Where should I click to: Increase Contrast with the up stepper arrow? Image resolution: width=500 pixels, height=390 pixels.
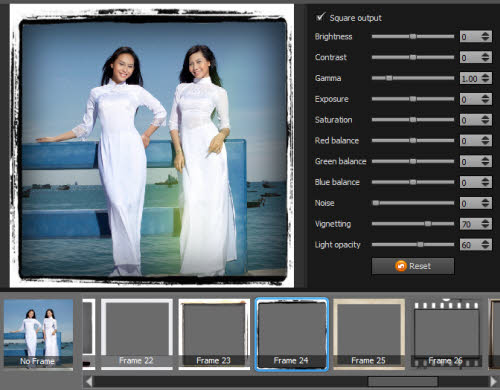pyautogui.click(x=486, y=54)
